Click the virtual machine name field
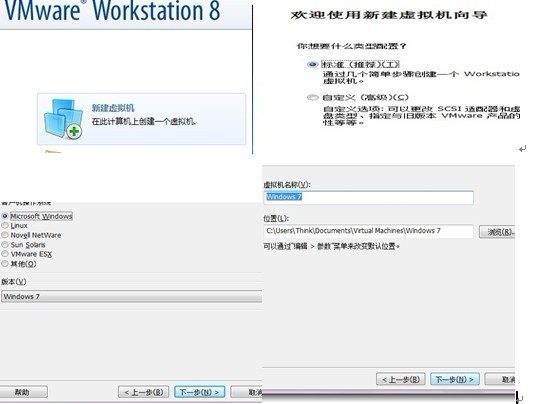Viewport: 534px width, 404px height. pos(368,197)
